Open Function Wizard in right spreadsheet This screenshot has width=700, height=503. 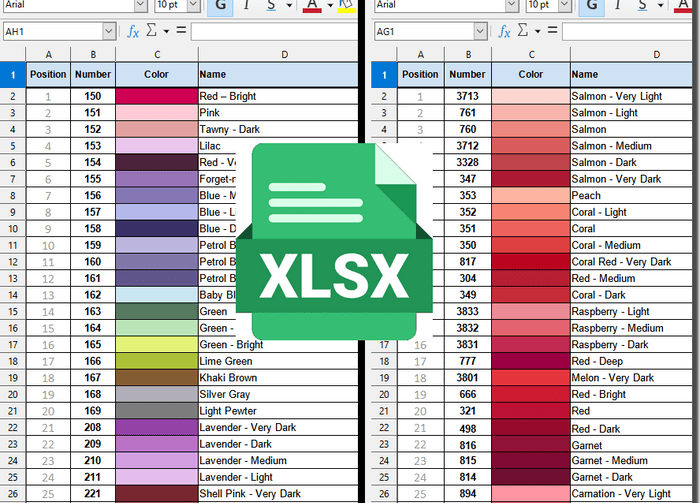(x=505, y=32)
